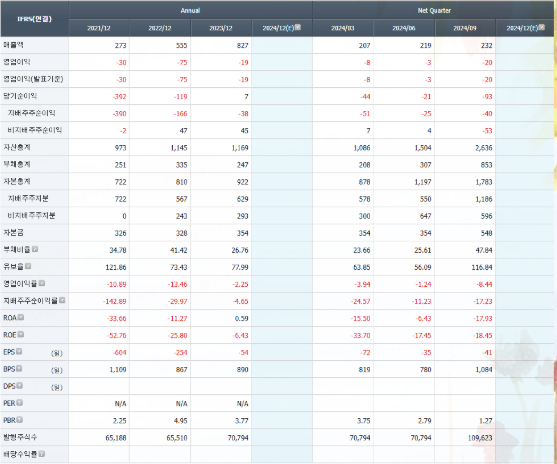Screen dimensions: 557x464
Task: Select the 발행주식수 row label
Action: (20, 437)
